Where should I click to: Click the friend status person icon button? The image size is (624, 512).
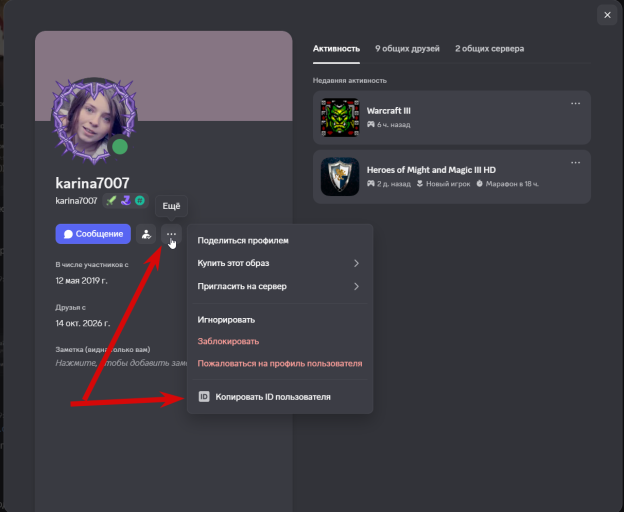click(x=146, y=234)
